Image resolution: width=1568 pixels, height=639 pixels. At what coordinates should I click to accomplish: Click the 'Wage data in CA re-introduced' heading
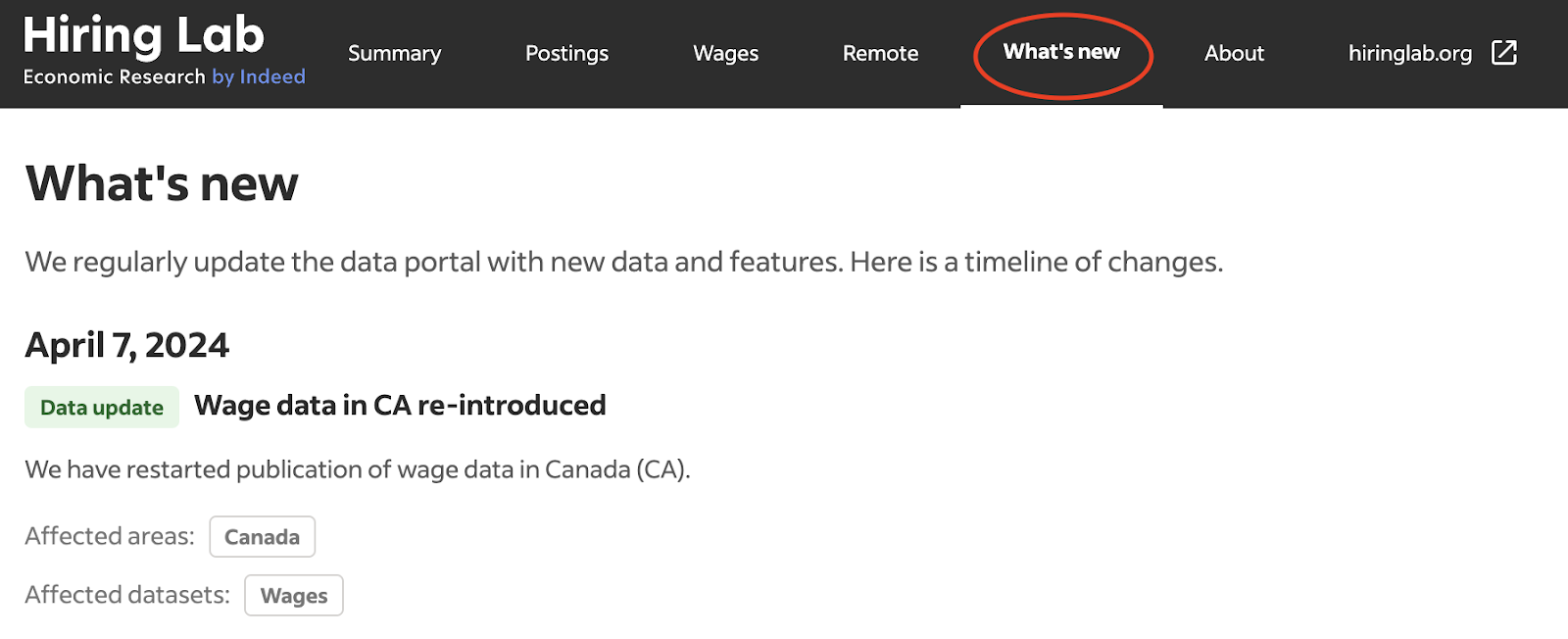400,405
